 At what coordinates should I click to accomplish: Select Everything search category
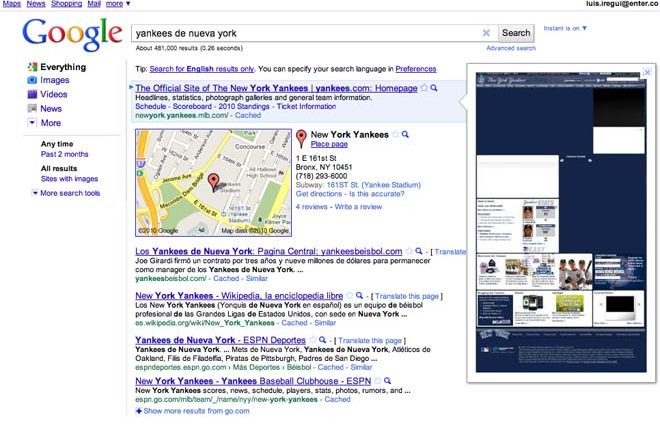click(x=63, y=67)
